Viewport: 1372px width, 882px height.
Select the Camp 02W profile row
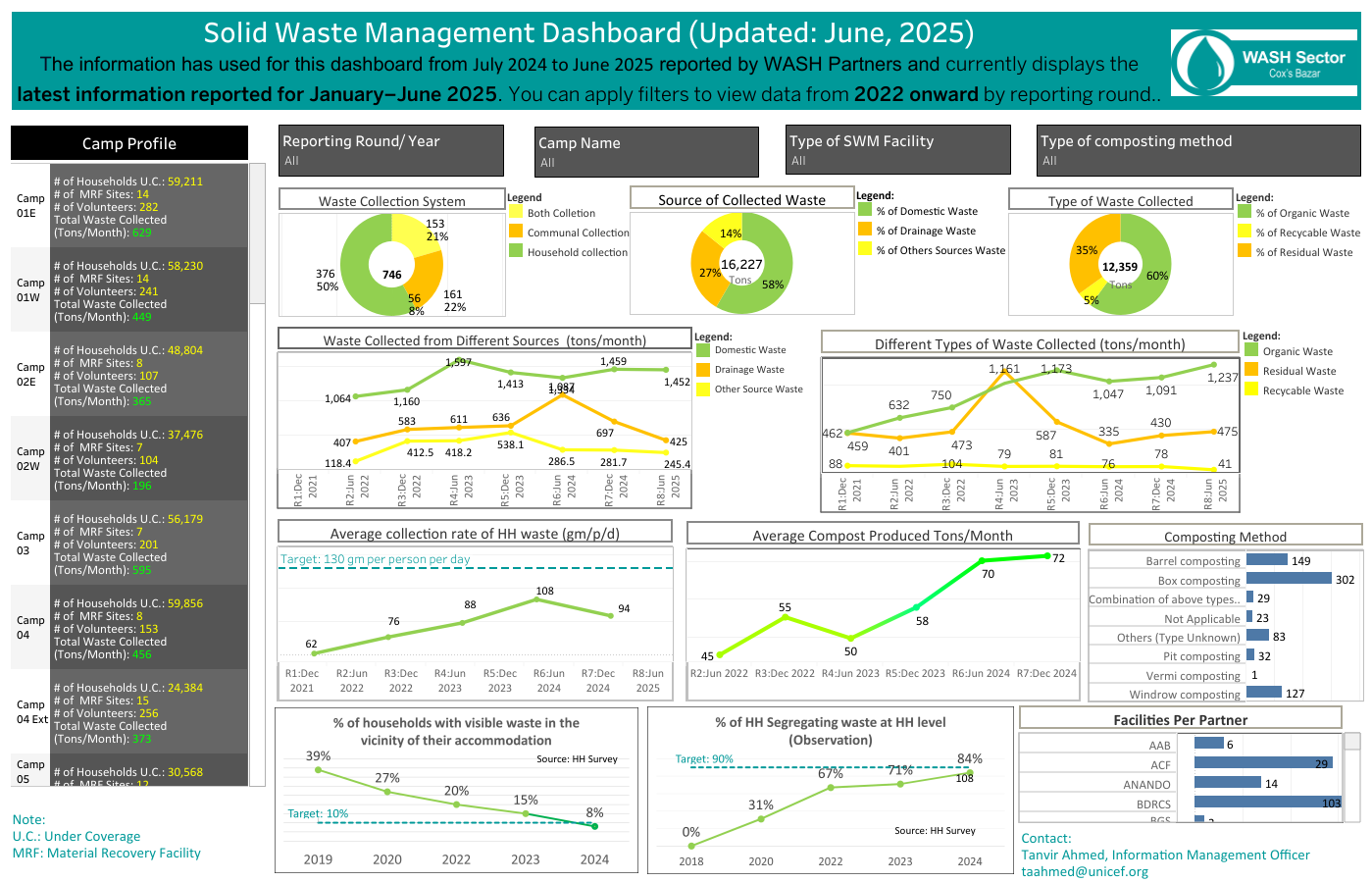coord(129,459)
